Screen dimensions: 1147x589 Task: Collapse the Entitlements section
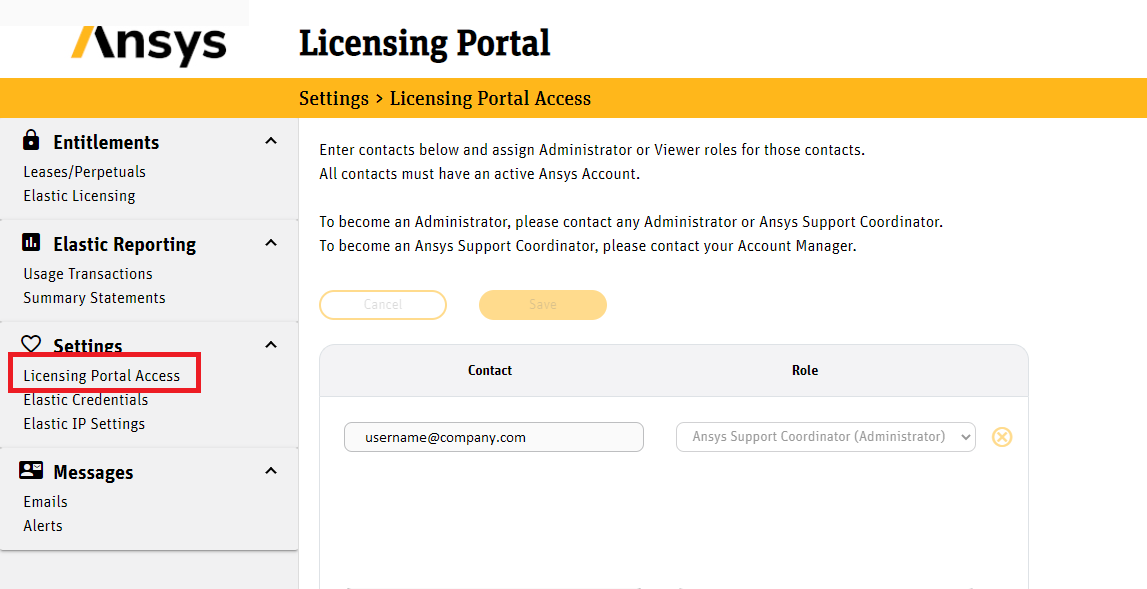click(271, 140)
